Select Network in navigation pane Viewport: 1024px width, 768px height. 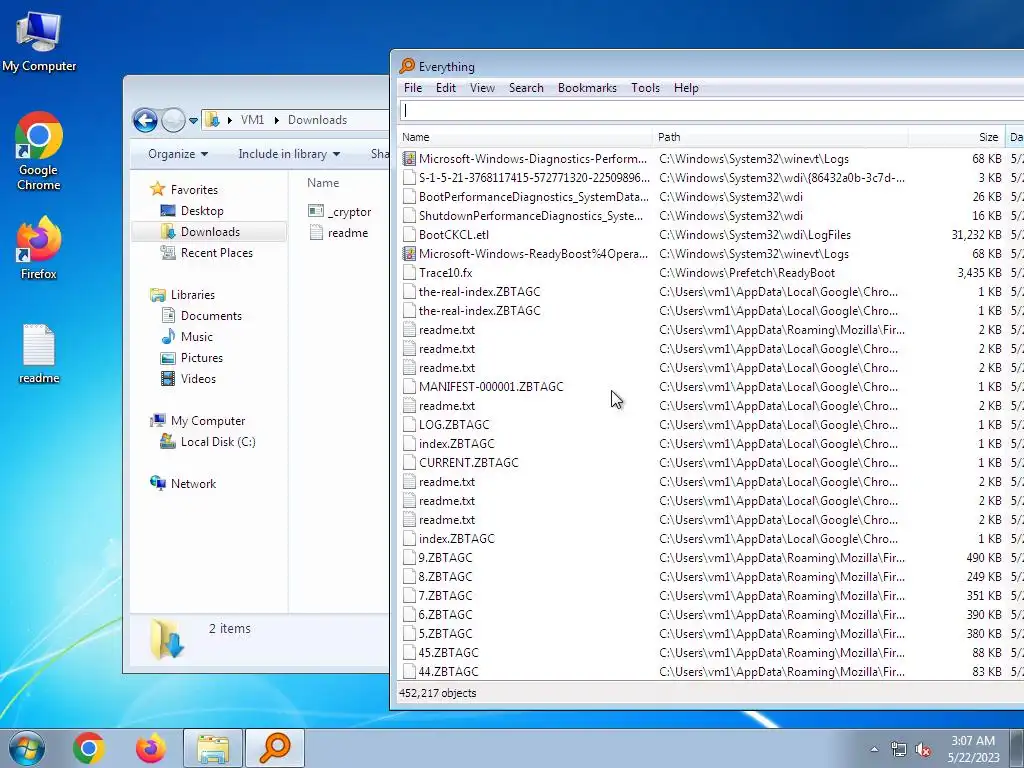coord(183,484)
